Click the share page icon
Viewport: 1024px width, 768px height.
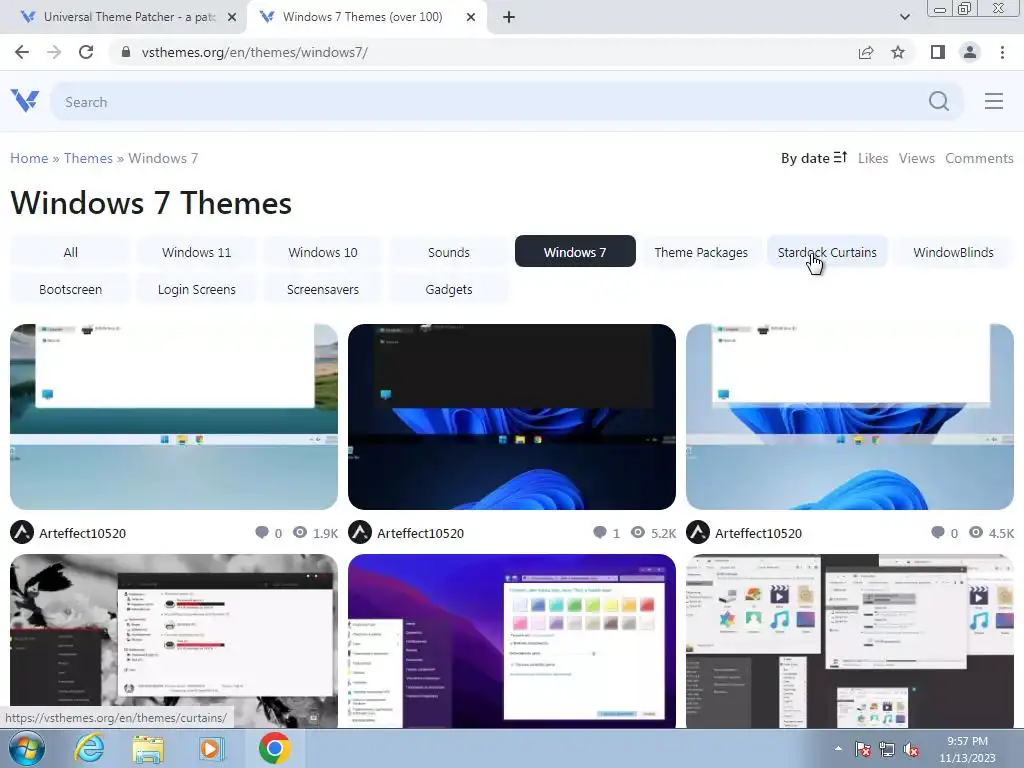865,52
